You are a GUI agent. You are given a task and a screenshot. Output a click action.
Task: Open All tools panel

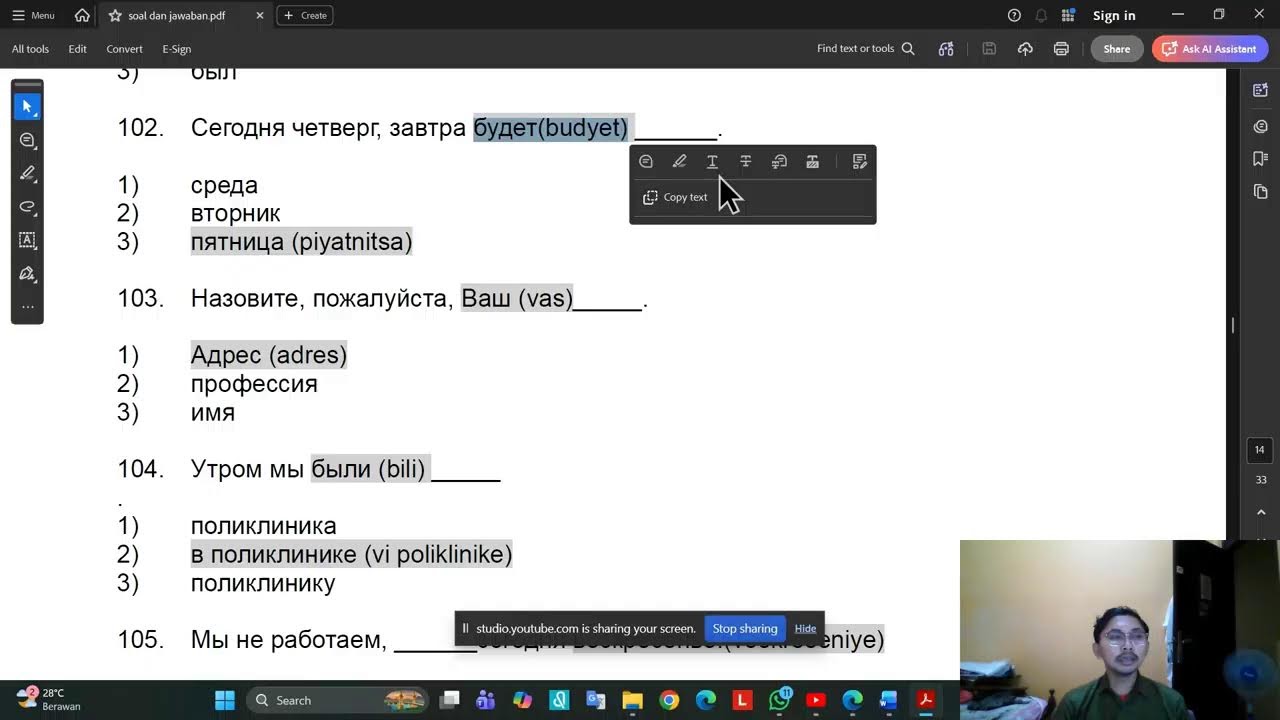(30, 49)
